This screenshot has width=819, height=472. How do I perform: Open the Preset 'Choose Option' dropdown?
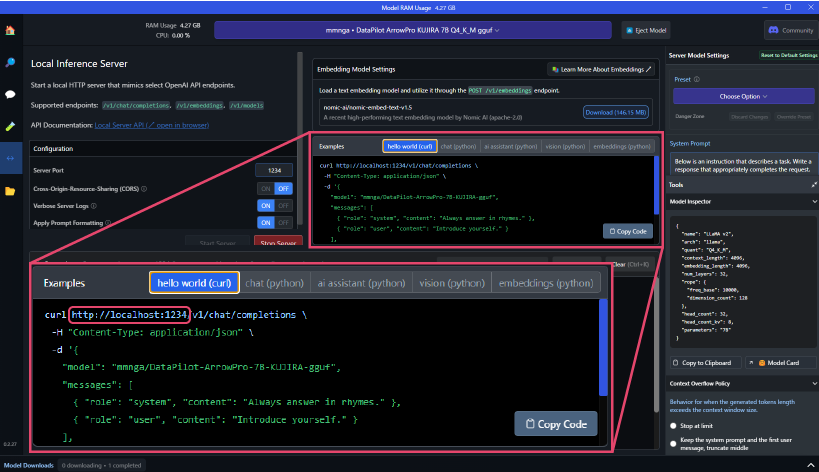pos(742,97)
